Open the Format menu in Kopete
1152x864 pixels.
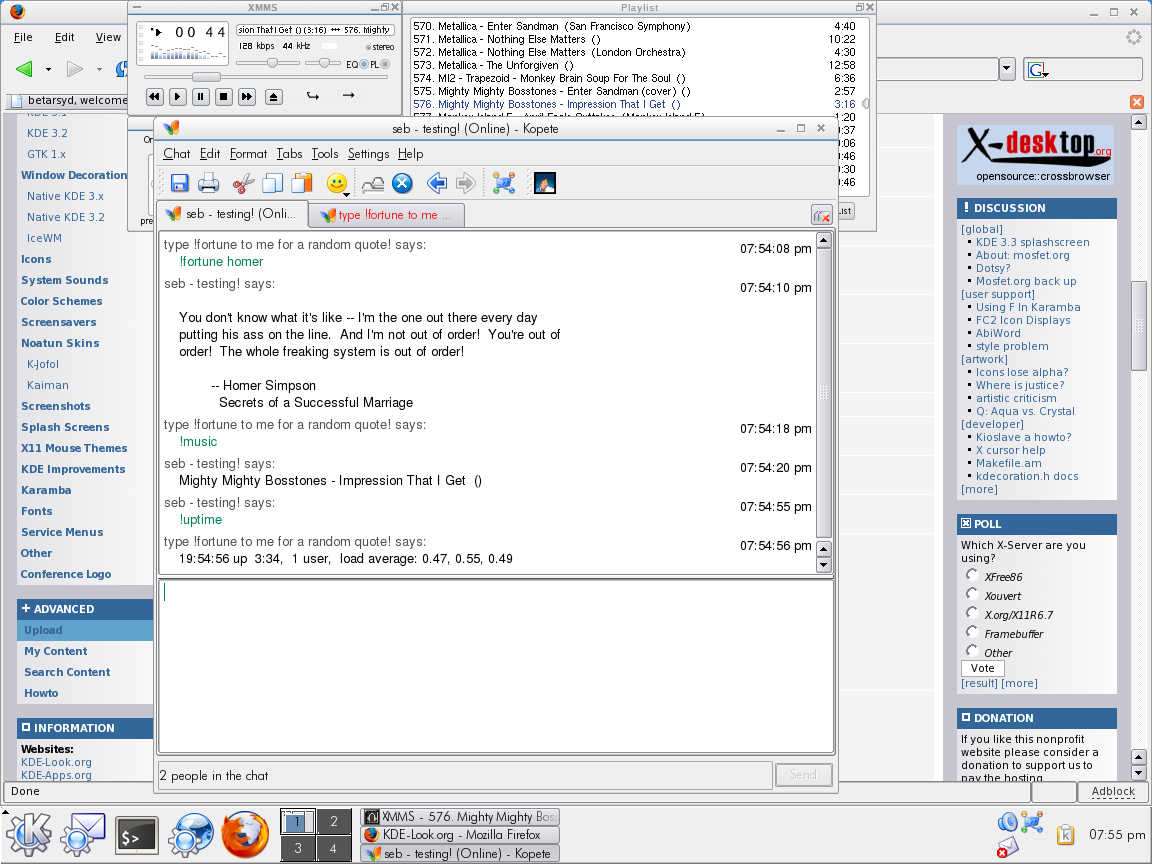[x=248, y=154]
